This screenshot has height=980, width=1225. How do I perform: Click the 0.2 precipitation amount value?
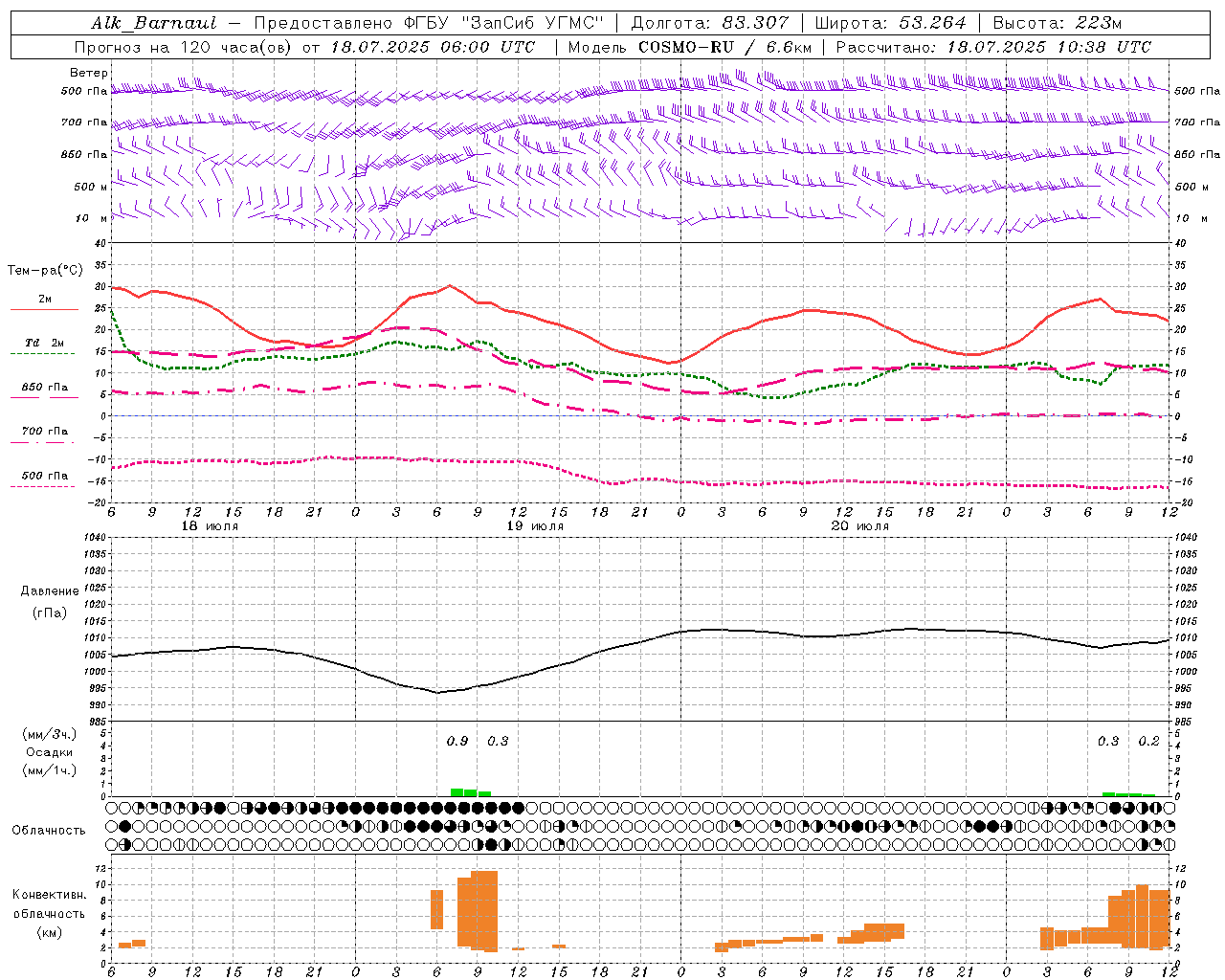click(1148, 742)
